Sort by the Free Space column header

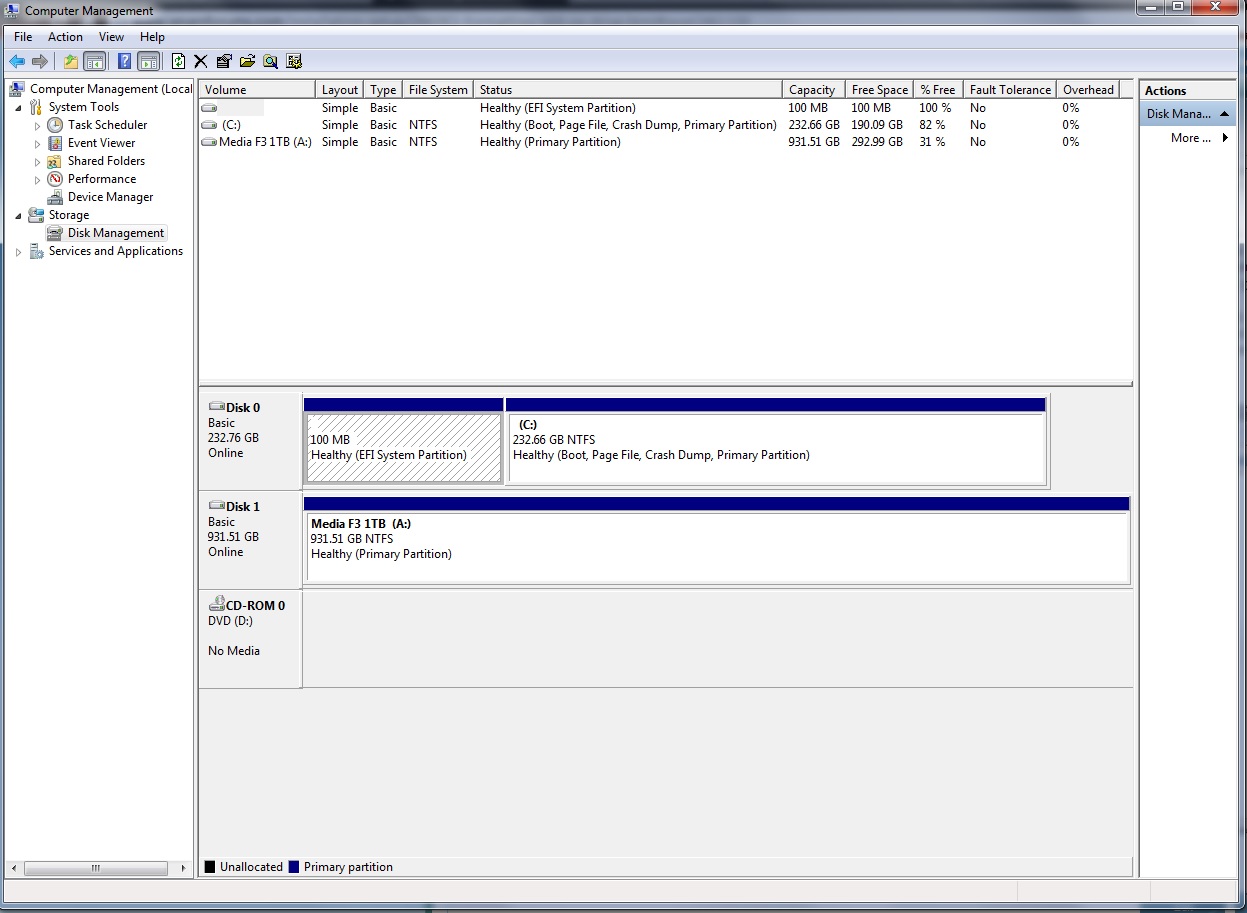pyautogui.click(x=879, y=90)
